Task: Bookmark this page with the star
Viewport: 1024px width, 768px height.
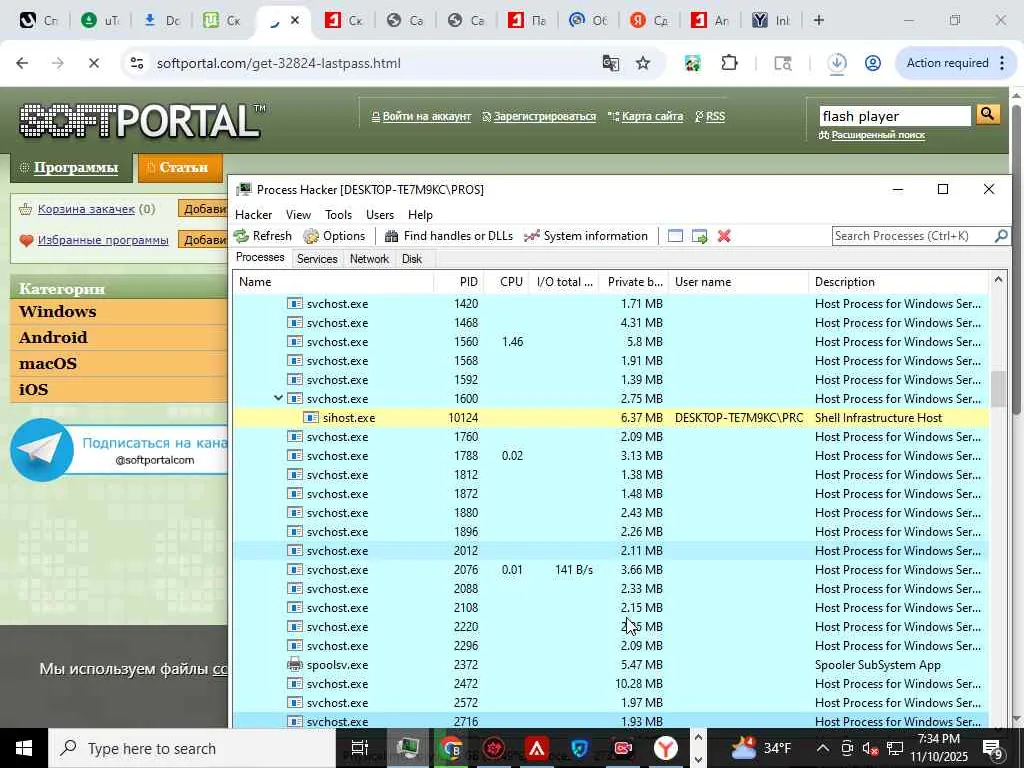Action: [x=643, y=63]
